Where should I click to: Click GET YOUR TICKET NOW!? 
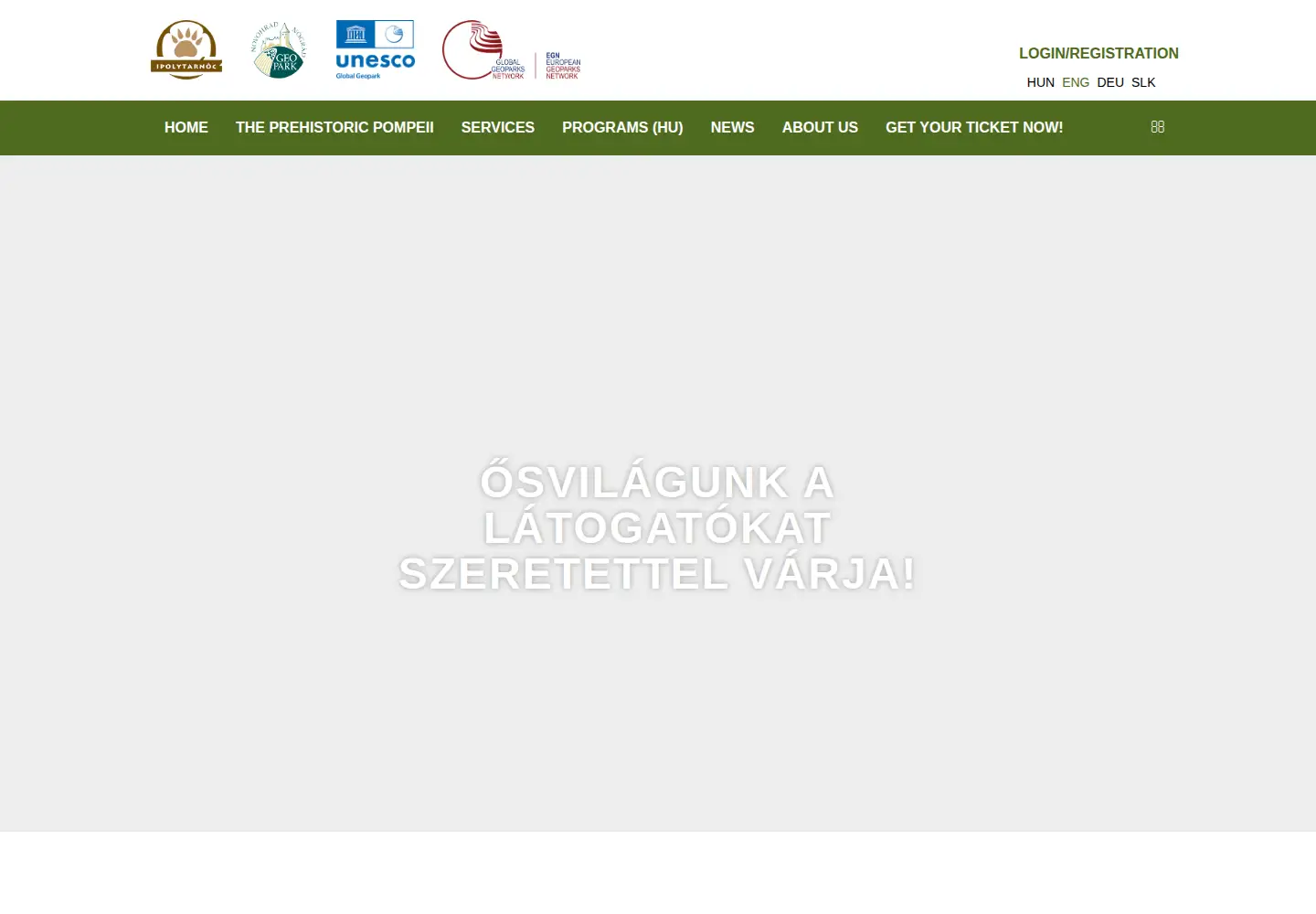[x=974, y=128]
